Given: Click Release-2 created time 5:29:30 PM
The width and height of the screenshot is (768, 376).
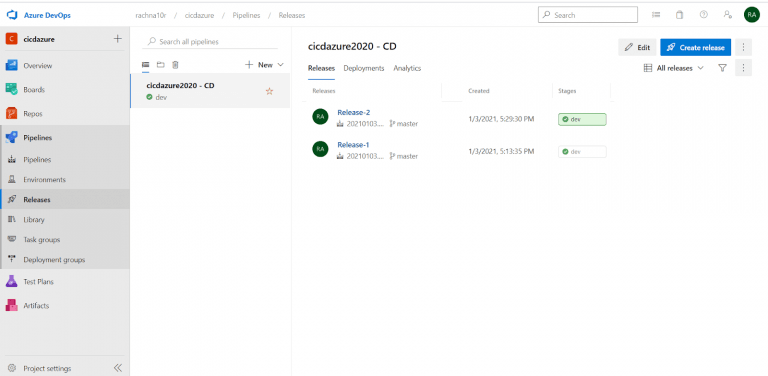Looking at the screenshot, I should tap(501, 119).
